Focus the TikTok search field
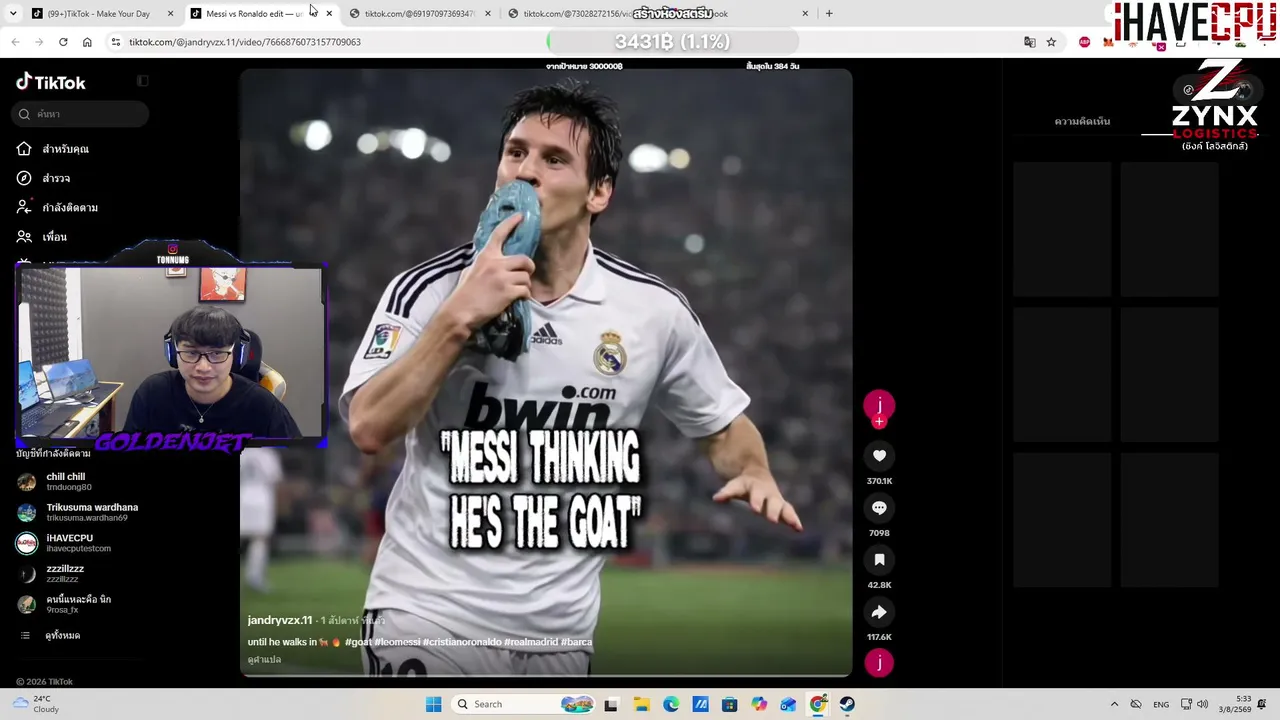The width and height of the screenshot is (1280, 720). [x=81, y=114]
